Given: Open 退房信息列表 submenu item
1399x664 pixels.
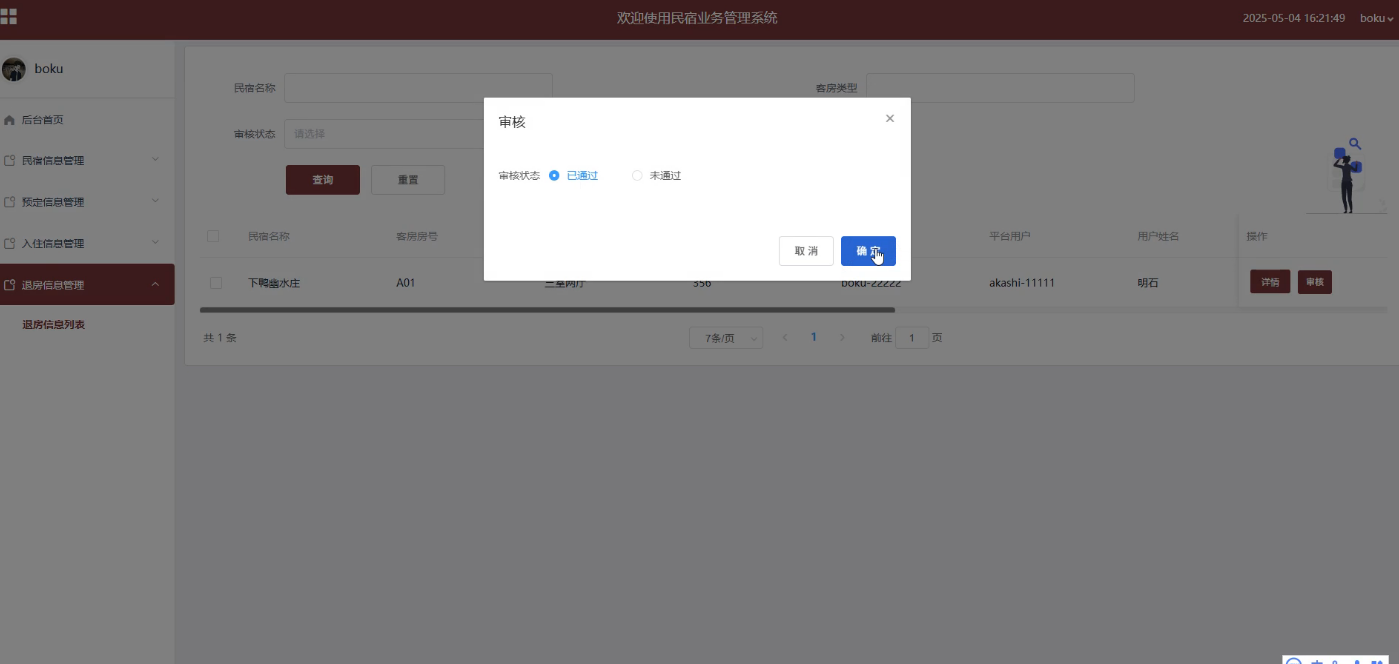Looking at the screenshot, I should pyautogui.click(x=54, y=324).
